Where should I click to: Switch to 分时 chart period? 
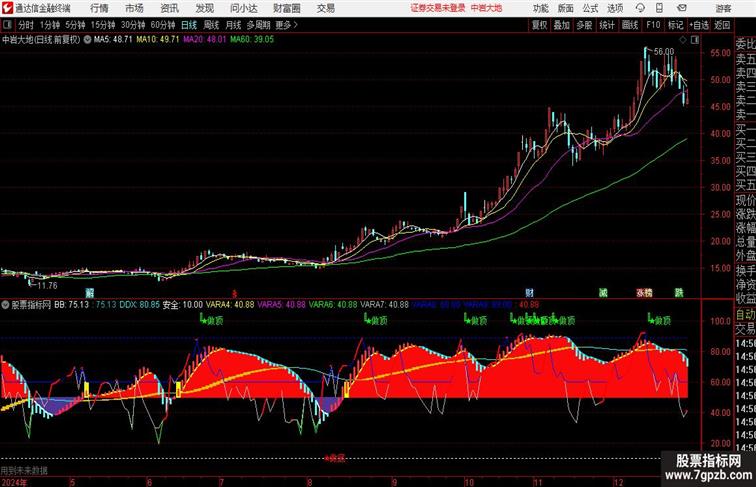coord(26,25)
